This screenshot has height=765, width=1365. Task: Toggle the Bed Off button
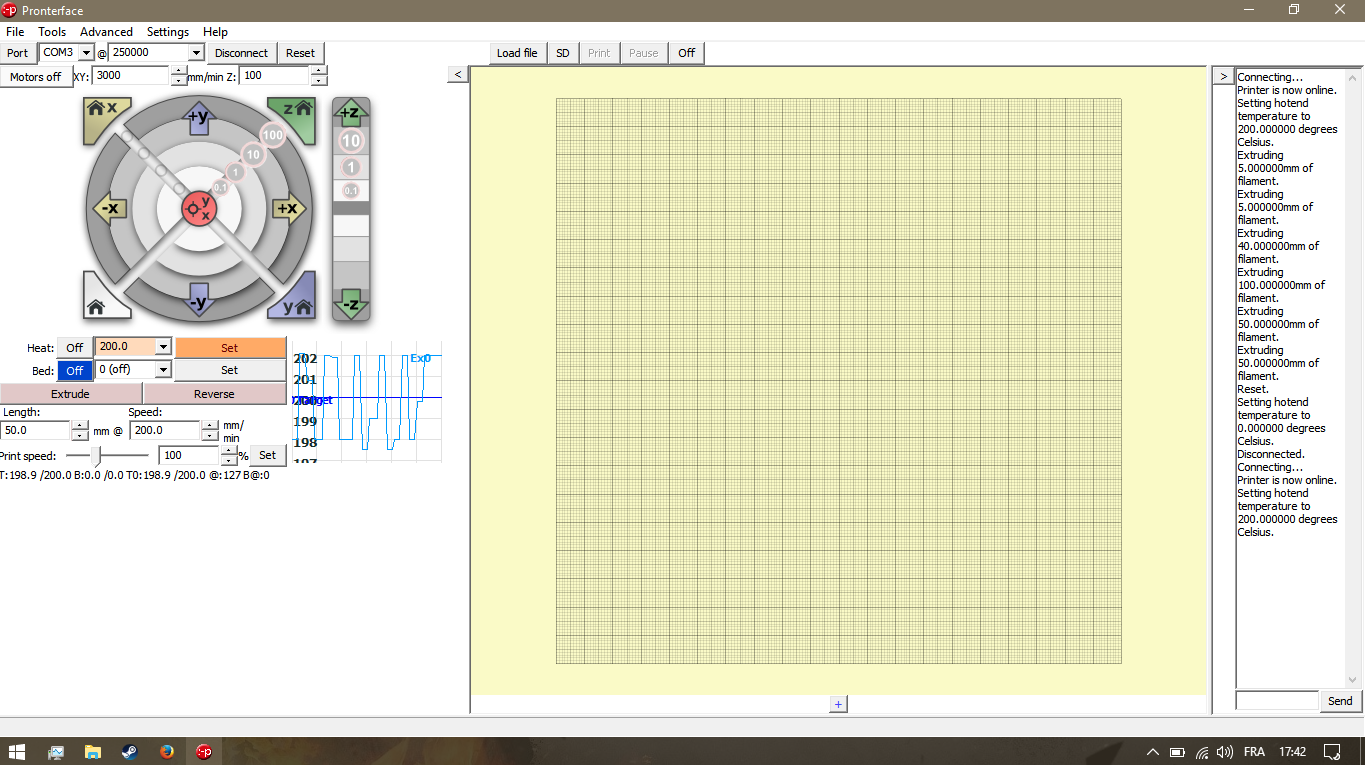pyautogui.click(x=74, y=370)
